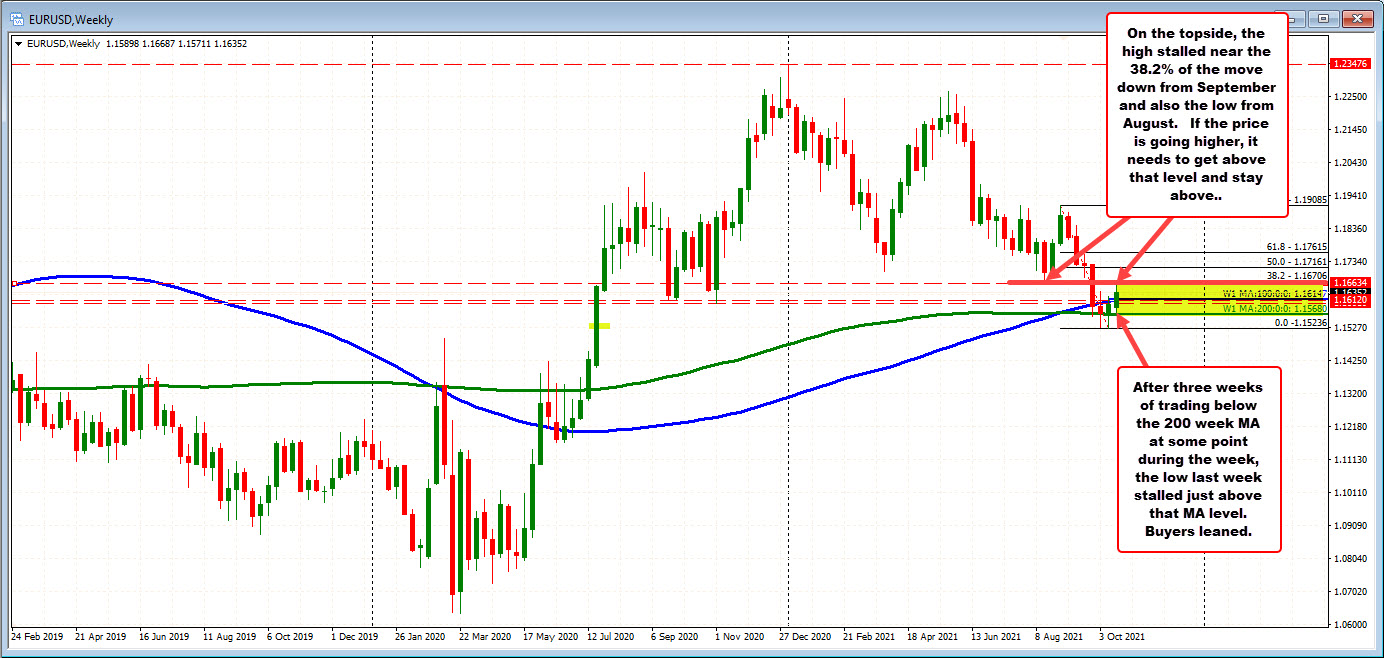The width and height of the screenshot is (1384, 658).
Task: Click the red 1.16634 price tag on the axis
Action: pyautogui.click(x=1351, y=282)
